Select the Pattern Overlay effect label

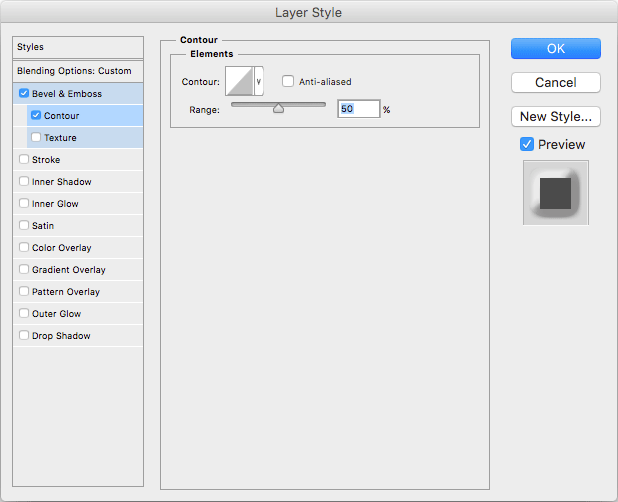66,292
